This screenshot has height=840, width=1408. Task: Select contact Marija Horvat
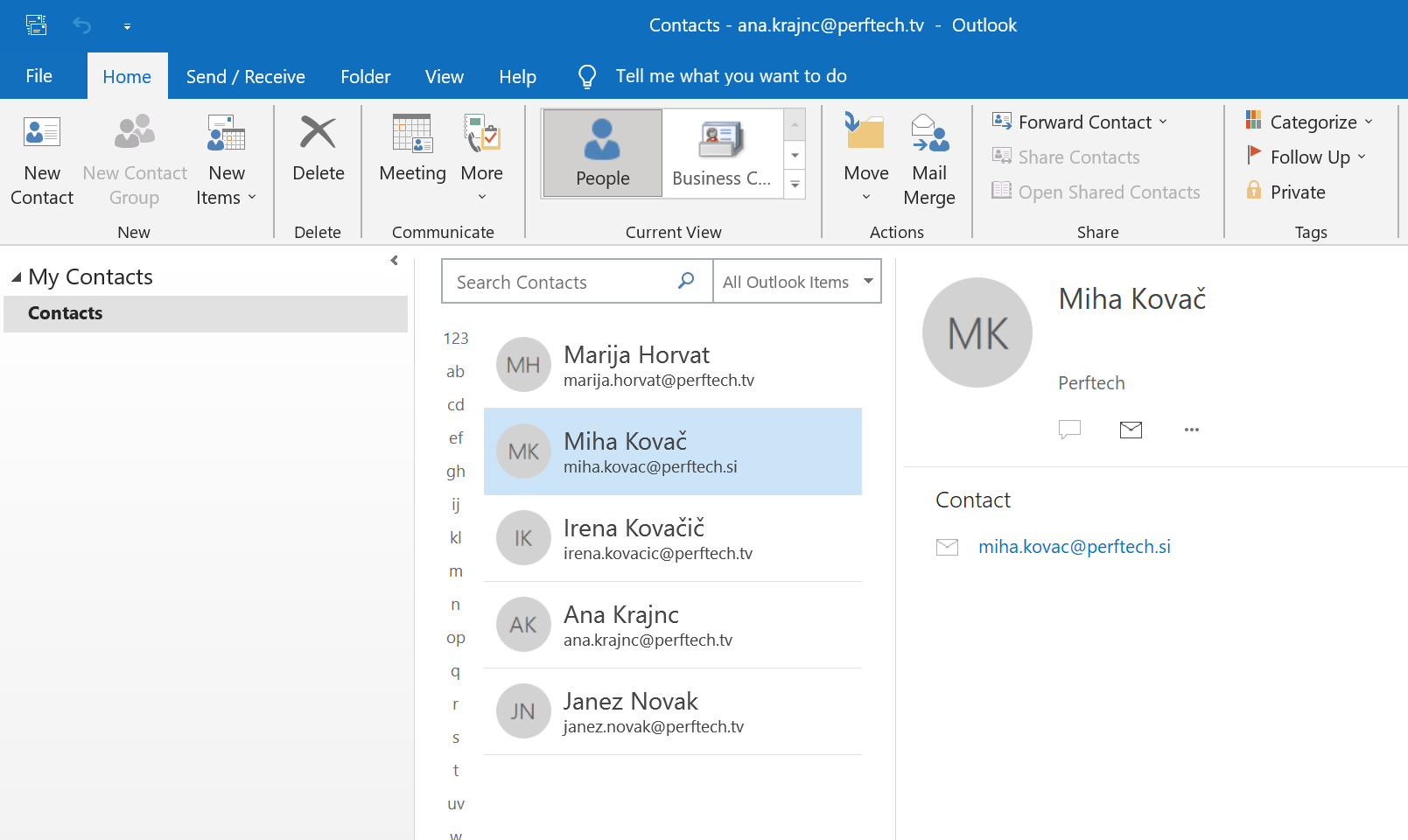click(673, 365)
